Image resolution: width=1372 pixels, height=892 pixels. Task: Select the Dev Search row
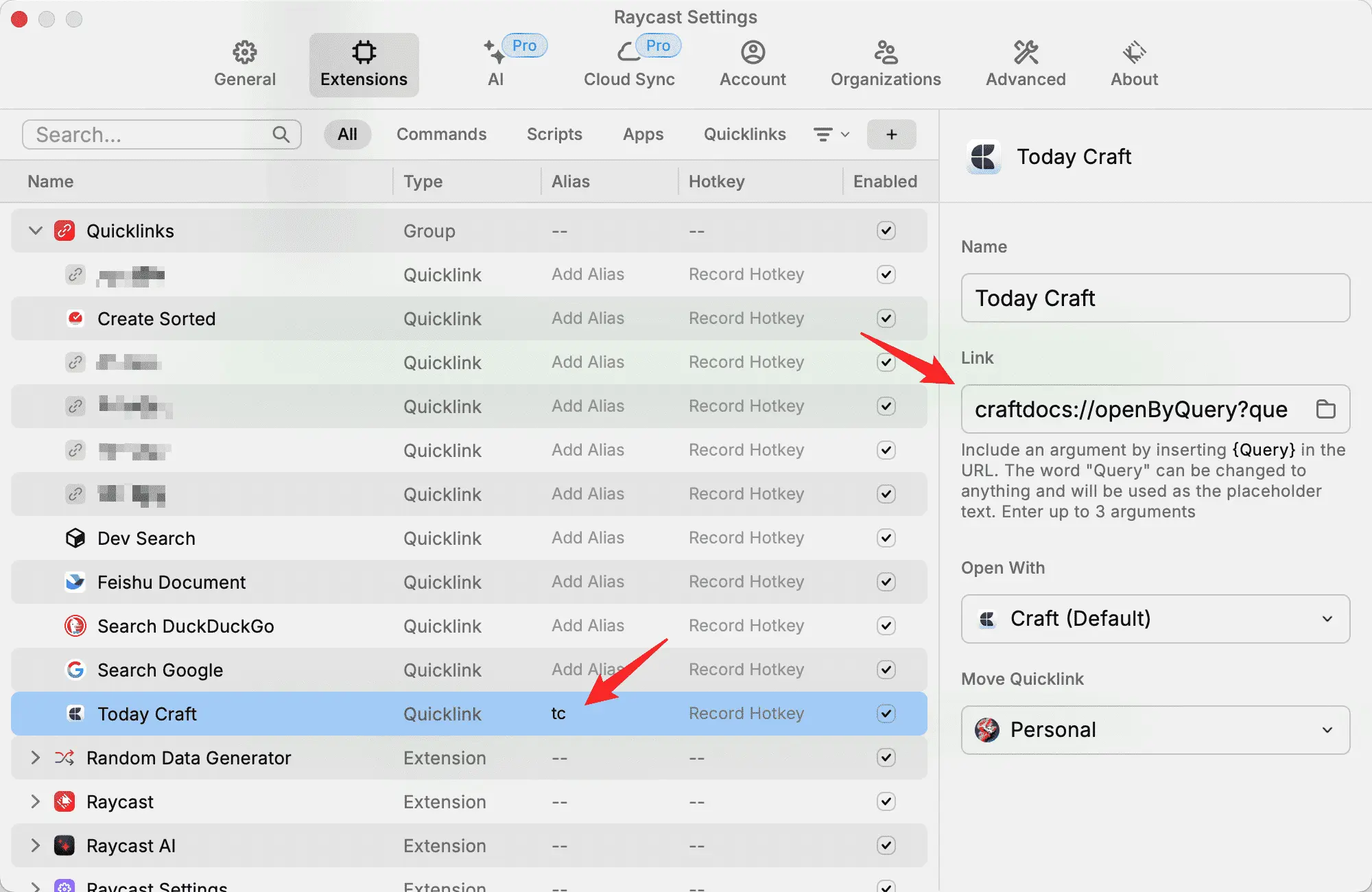[469, 538]
